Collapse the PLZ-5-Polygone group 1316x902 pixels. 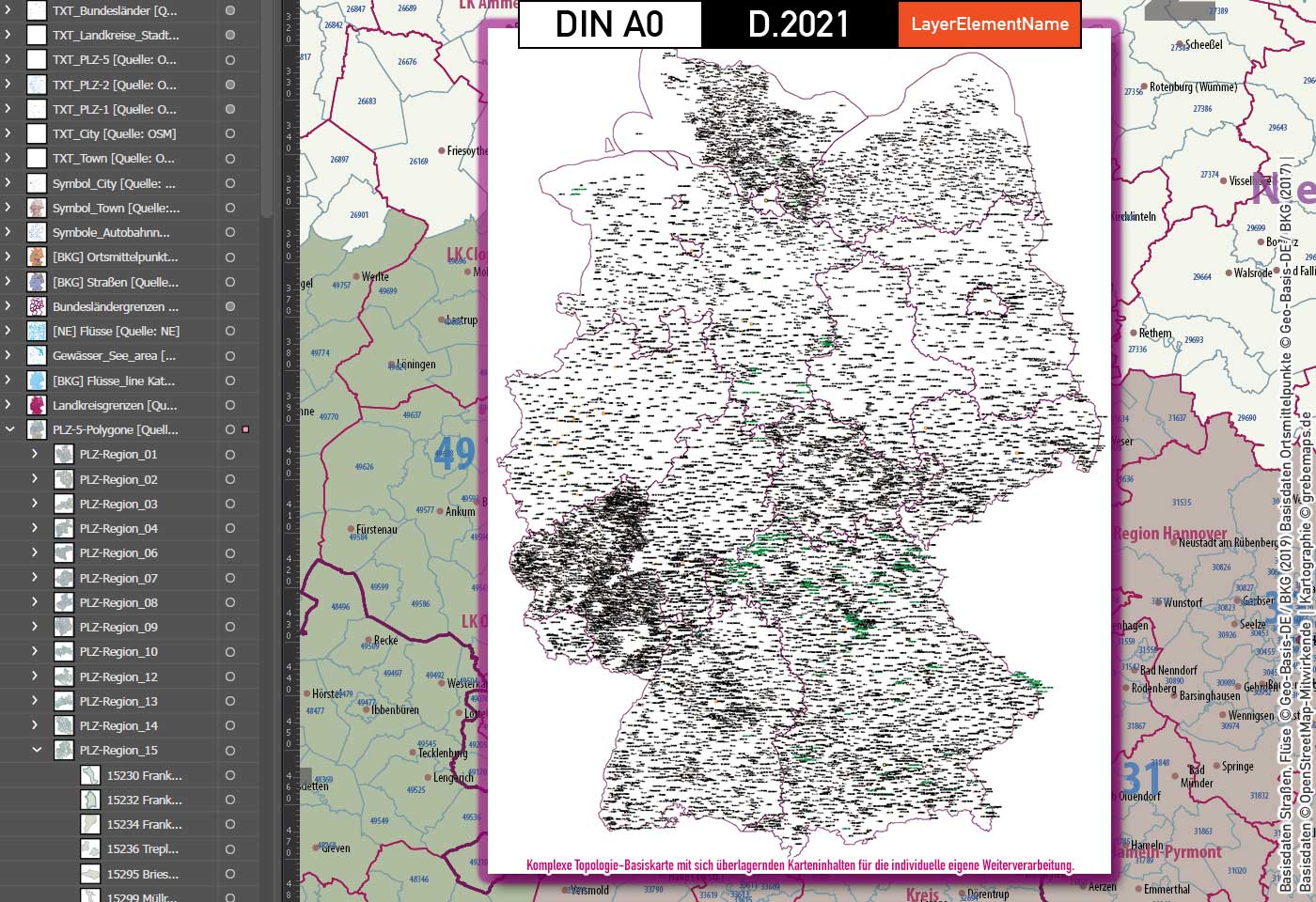pos(8,429)
